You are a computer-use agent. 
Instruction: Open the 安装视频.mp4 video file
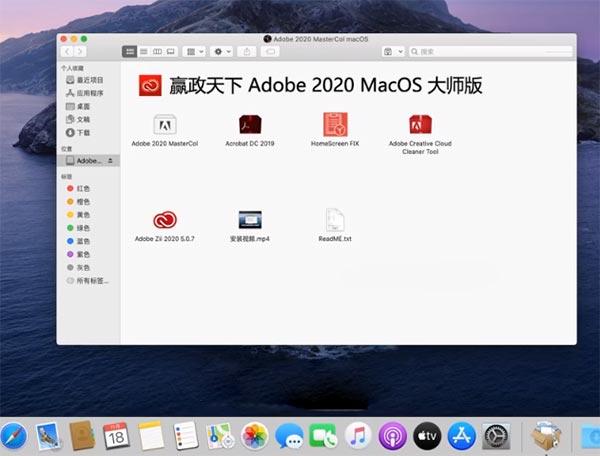pos(250,220)
